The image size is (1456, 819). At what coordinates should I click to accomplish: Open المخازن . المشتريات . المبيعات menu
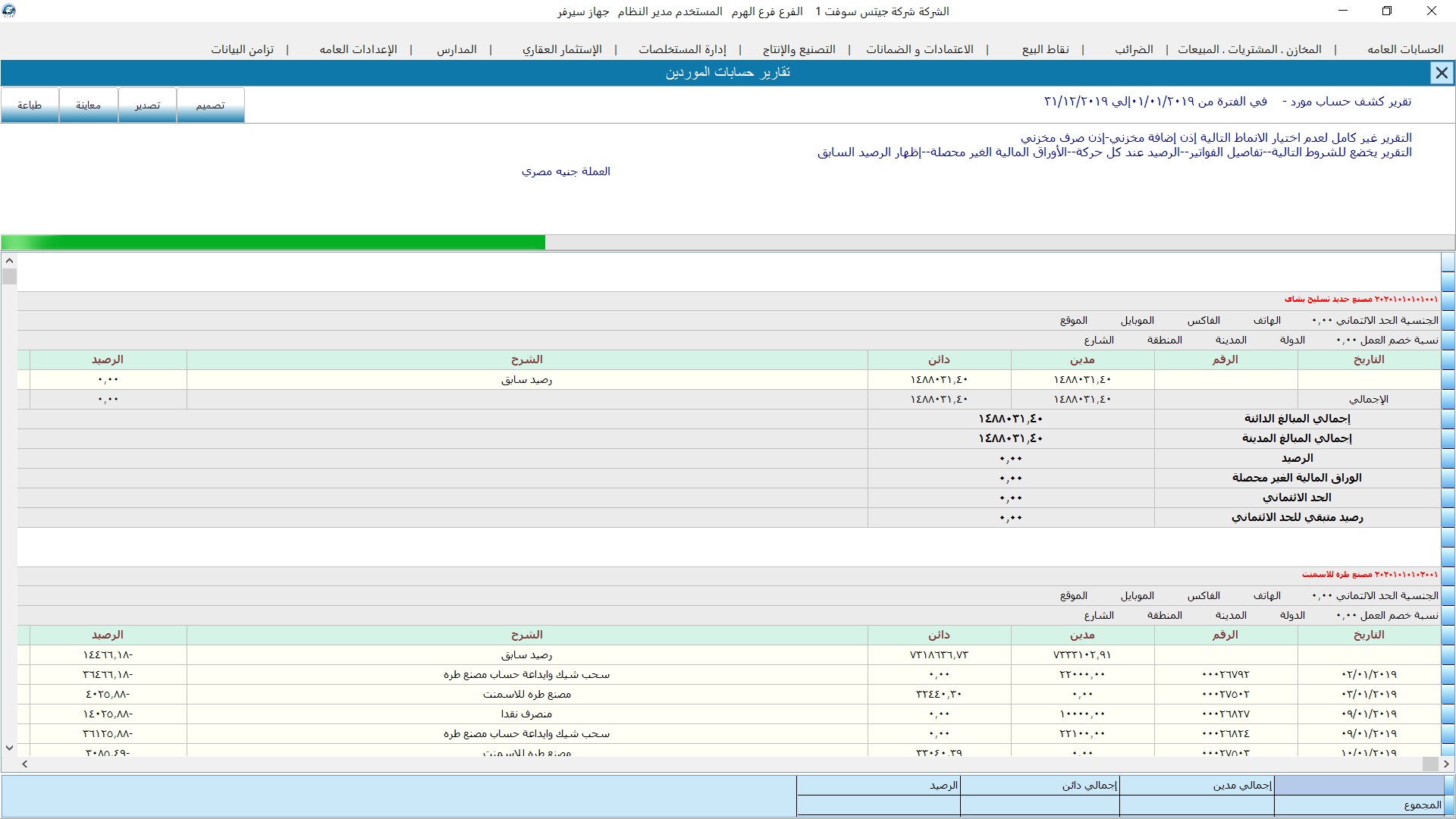[x=1250, y=49]
